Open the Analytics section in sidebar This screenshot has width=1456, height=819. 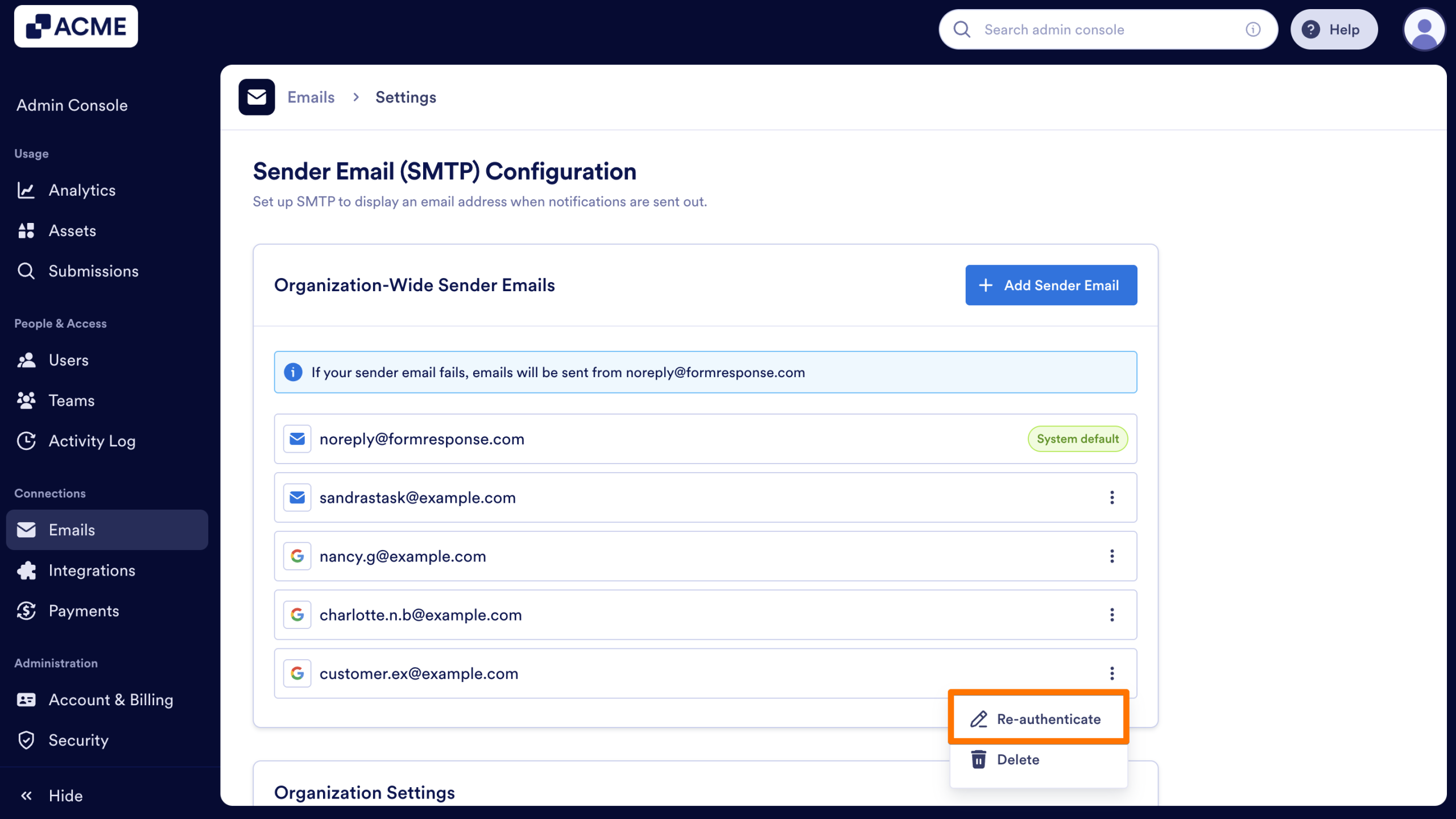81,190
